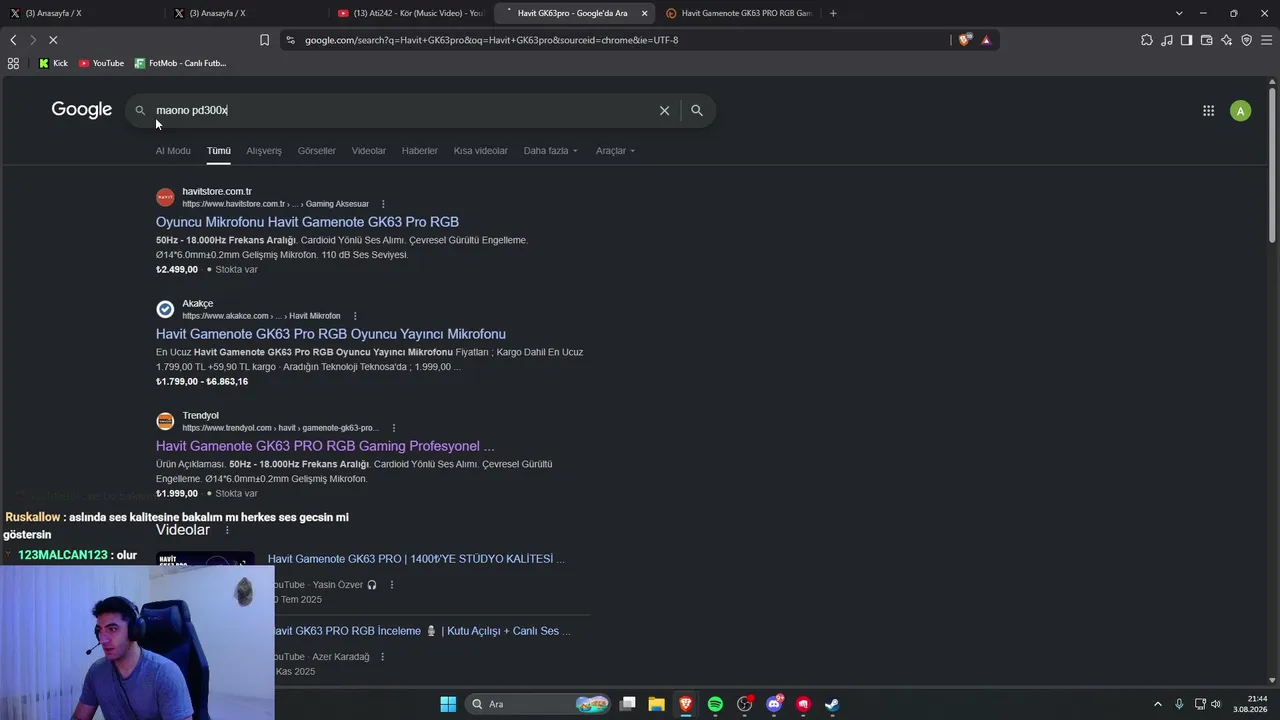This screenshot has height=720, width=1280.
Task: Open Leo AI sparkle icon
Action: tap(1226, 40)
